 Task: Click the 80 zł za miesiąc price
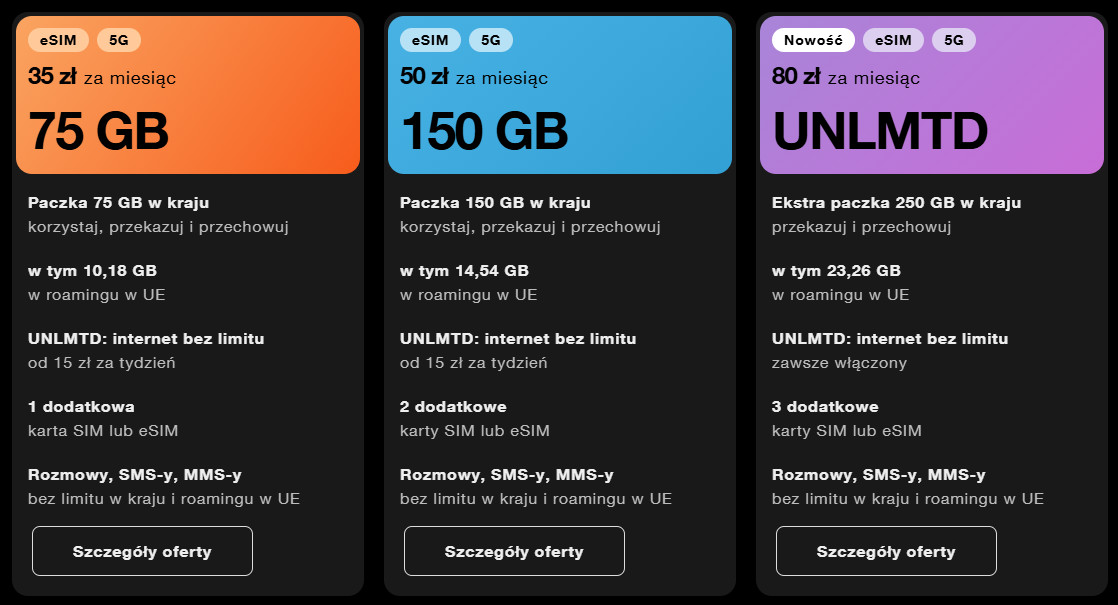pos(846,77)
